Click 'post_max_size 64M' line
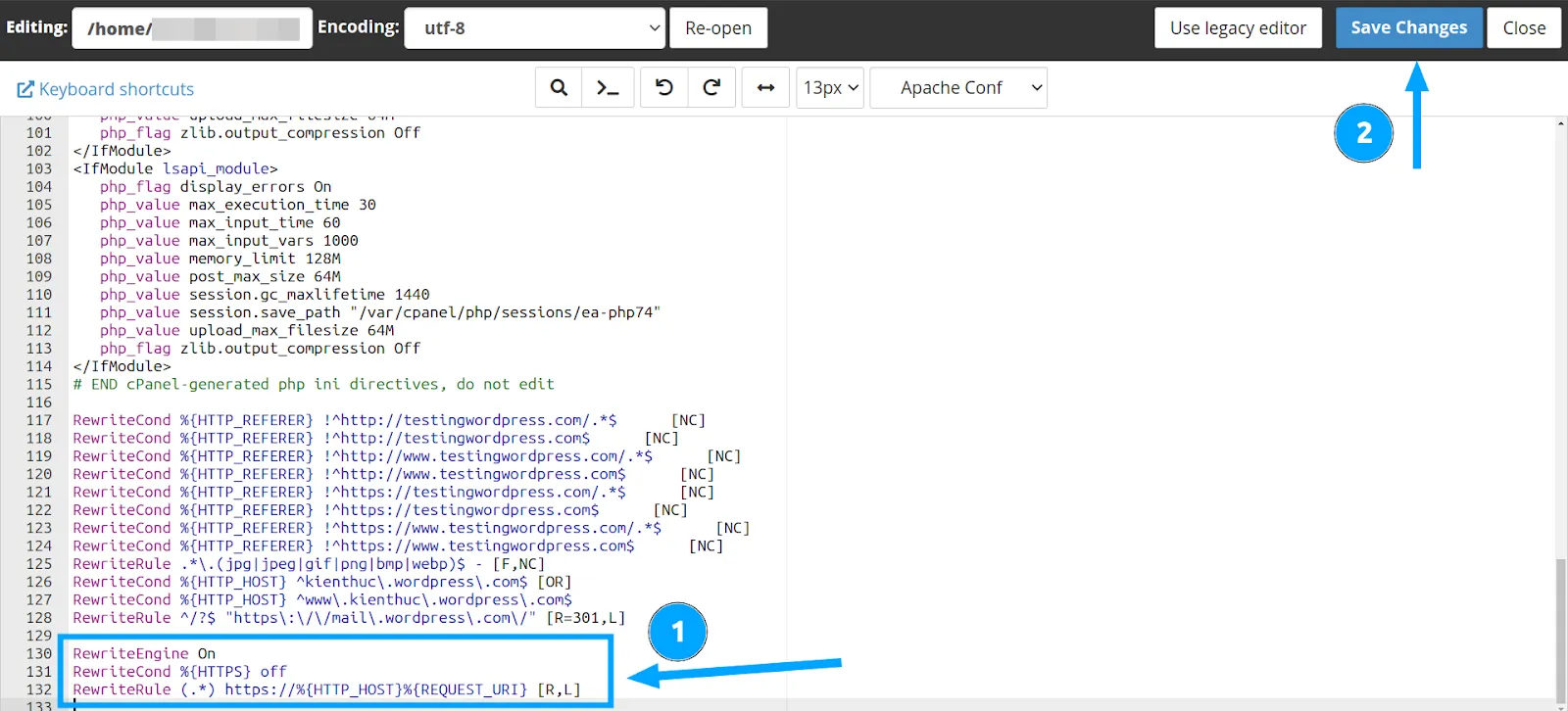 pyautogui.click(x=220, y=276)
